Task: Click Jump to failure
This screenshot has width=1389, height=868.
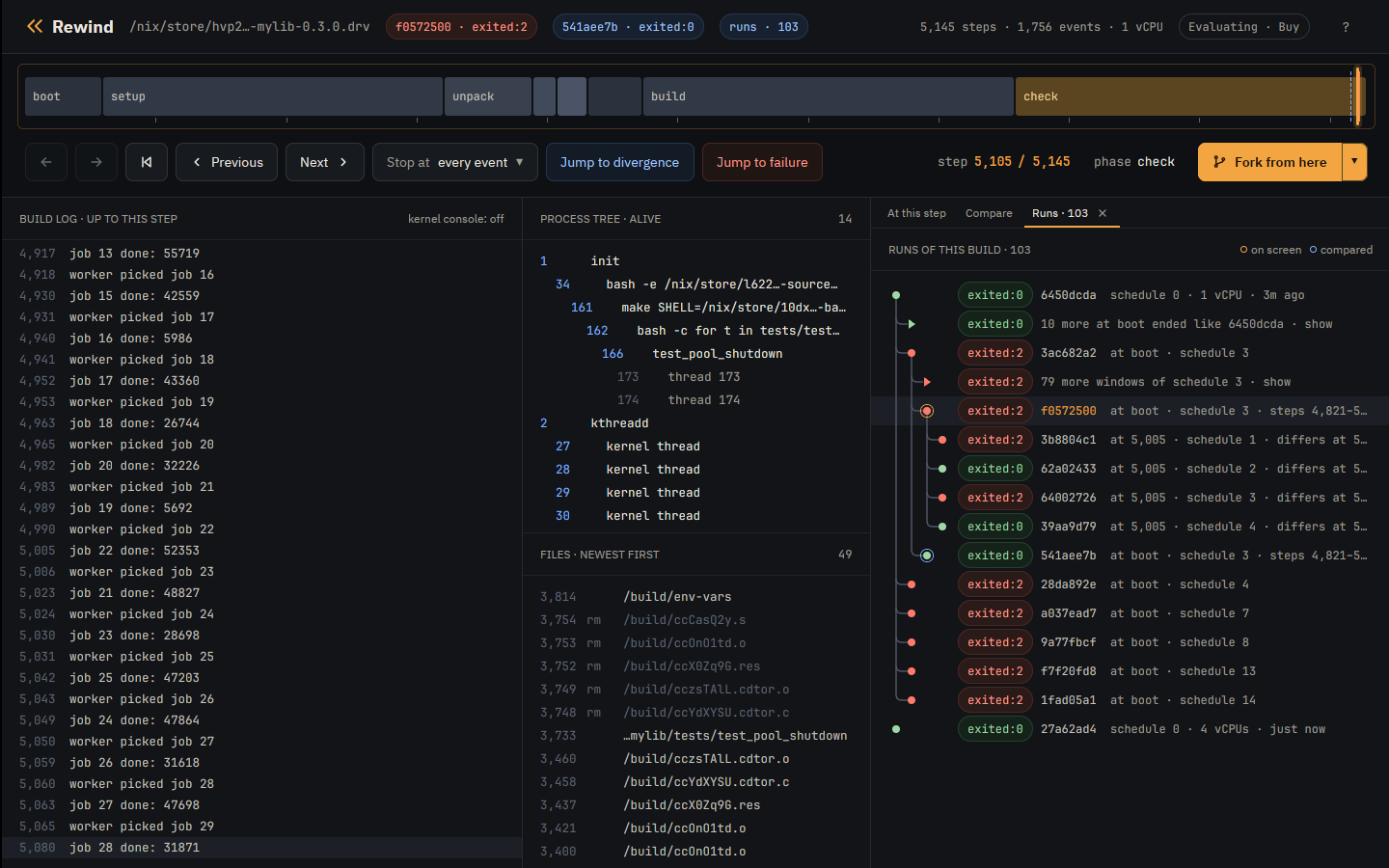Action: (x=762, y=162)
